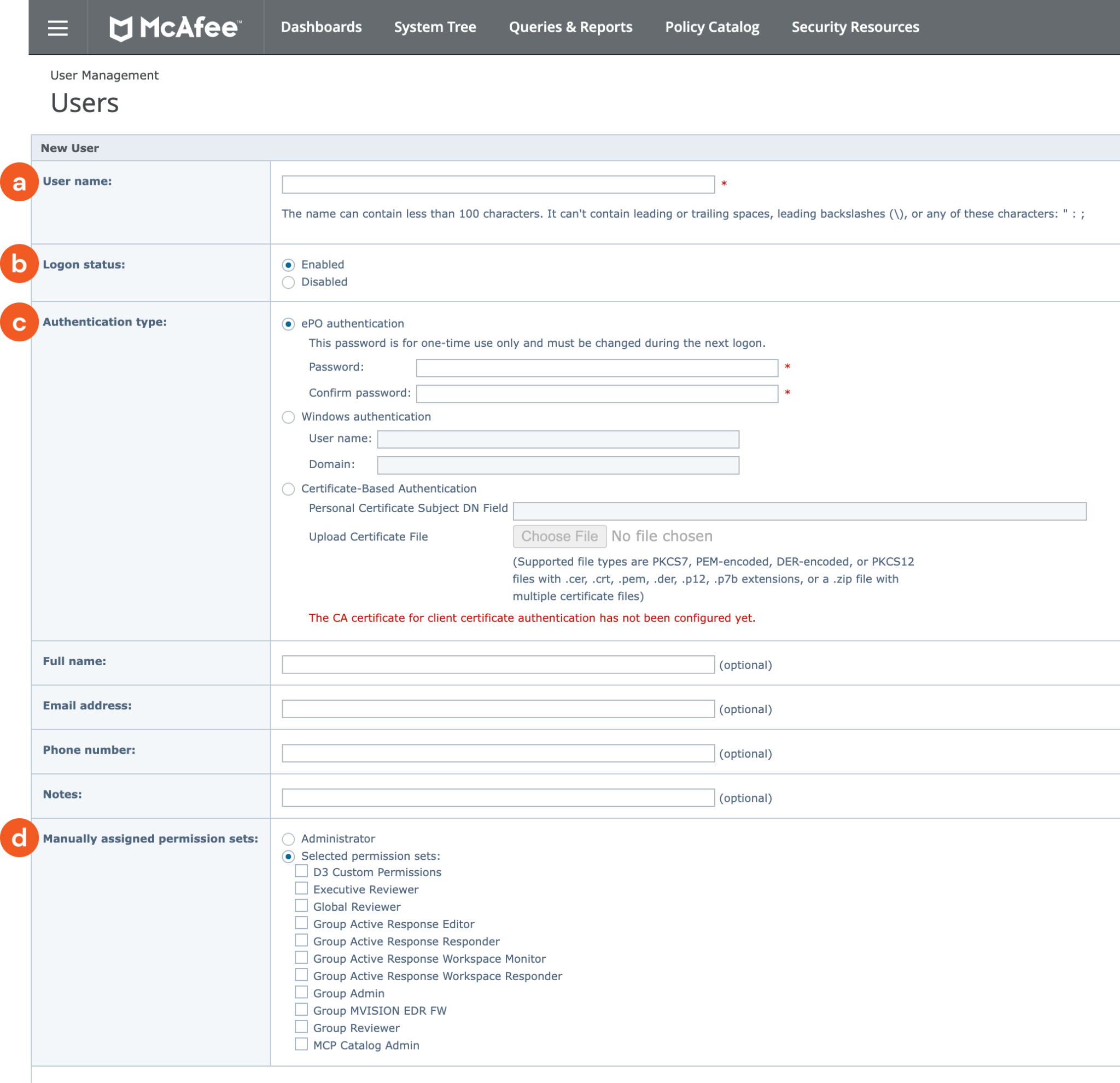Select the Administrator permission radio
Image resolution: width=1120 pixels, height=1083 pixels.
coord(289,839)
